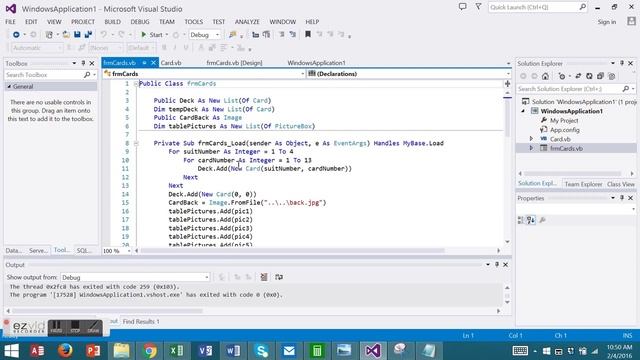Switch to the Server Explorer bottom tab

click(38, 250)
